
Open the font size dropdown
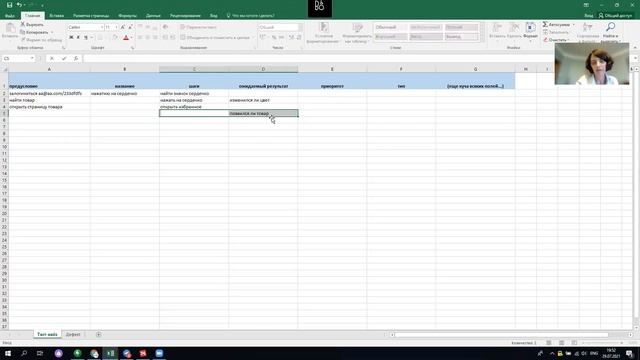coord(116,27)
